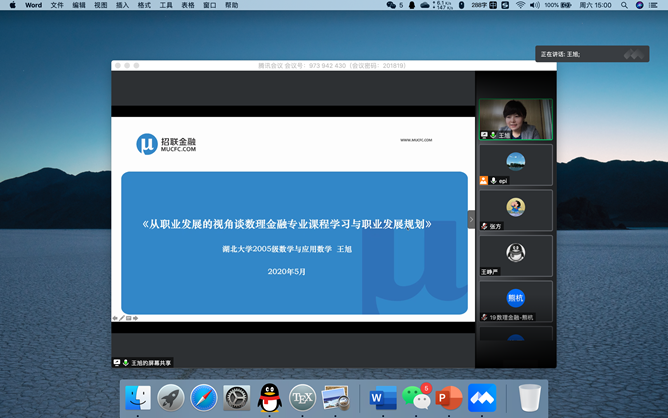Viewport: 668px width, 418px height.
Task: Open Tencent Meeting app in the Dock
Action: 482,398
